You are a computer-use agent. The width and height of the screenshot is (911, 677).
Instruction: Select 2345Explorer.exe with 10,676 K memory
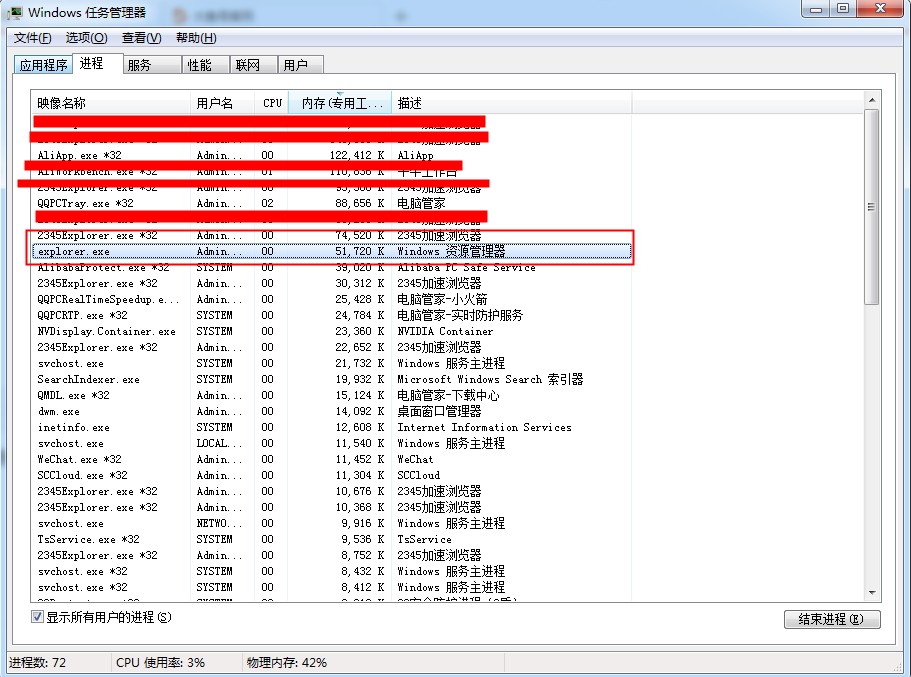click(x=331, y=491)
